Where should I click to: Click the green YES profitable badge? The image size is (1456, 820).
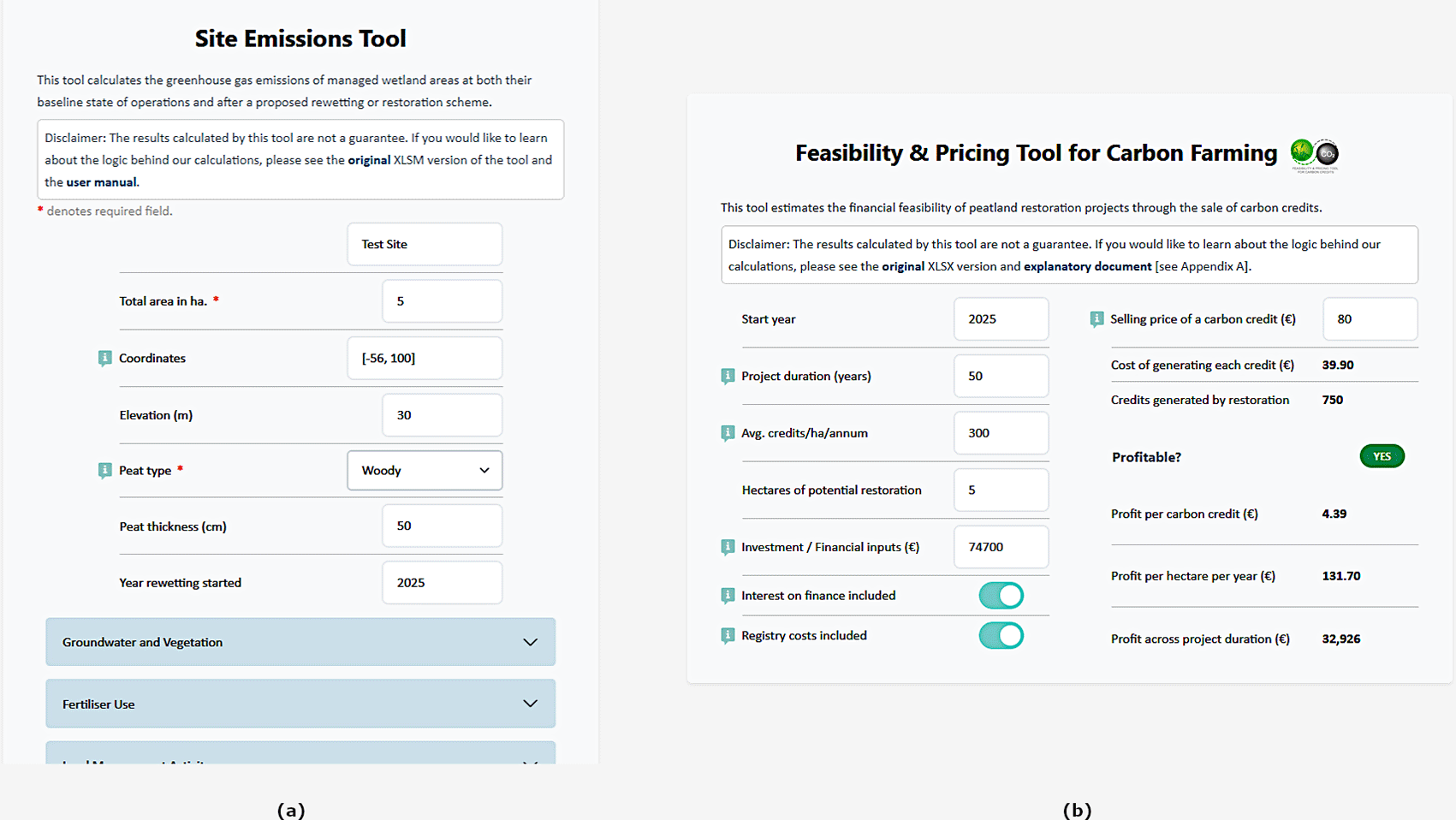1382,456
